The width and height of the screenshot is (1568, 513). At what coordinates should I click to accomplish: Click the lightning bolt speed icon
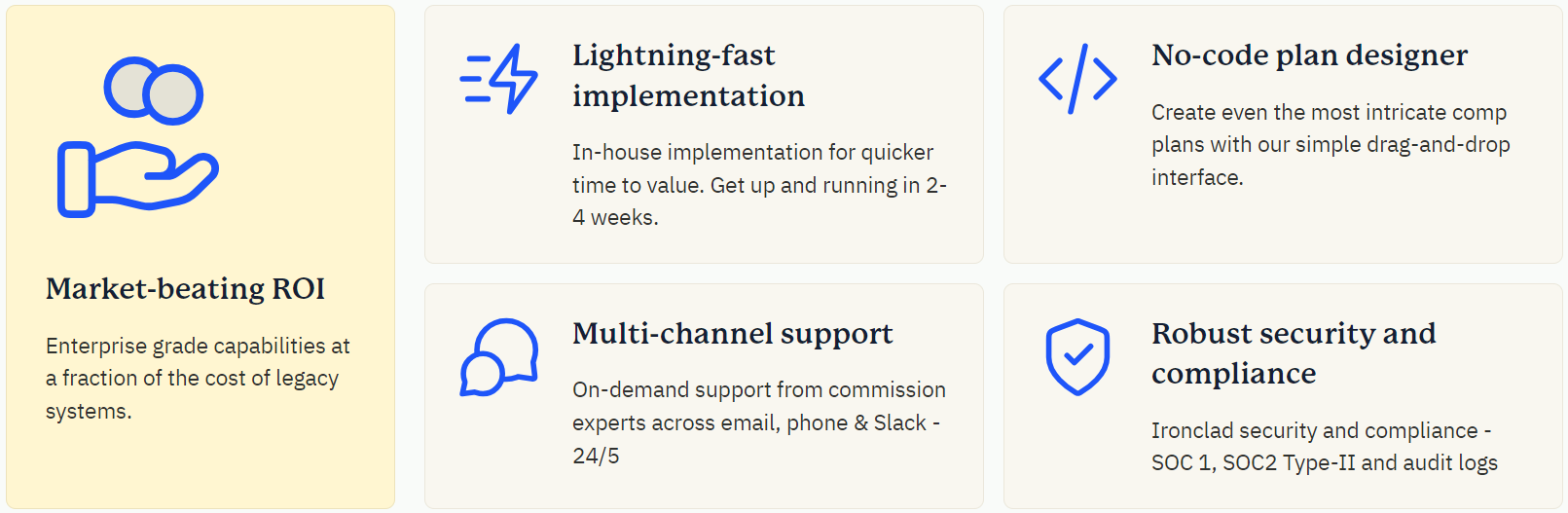pos(498,79)
